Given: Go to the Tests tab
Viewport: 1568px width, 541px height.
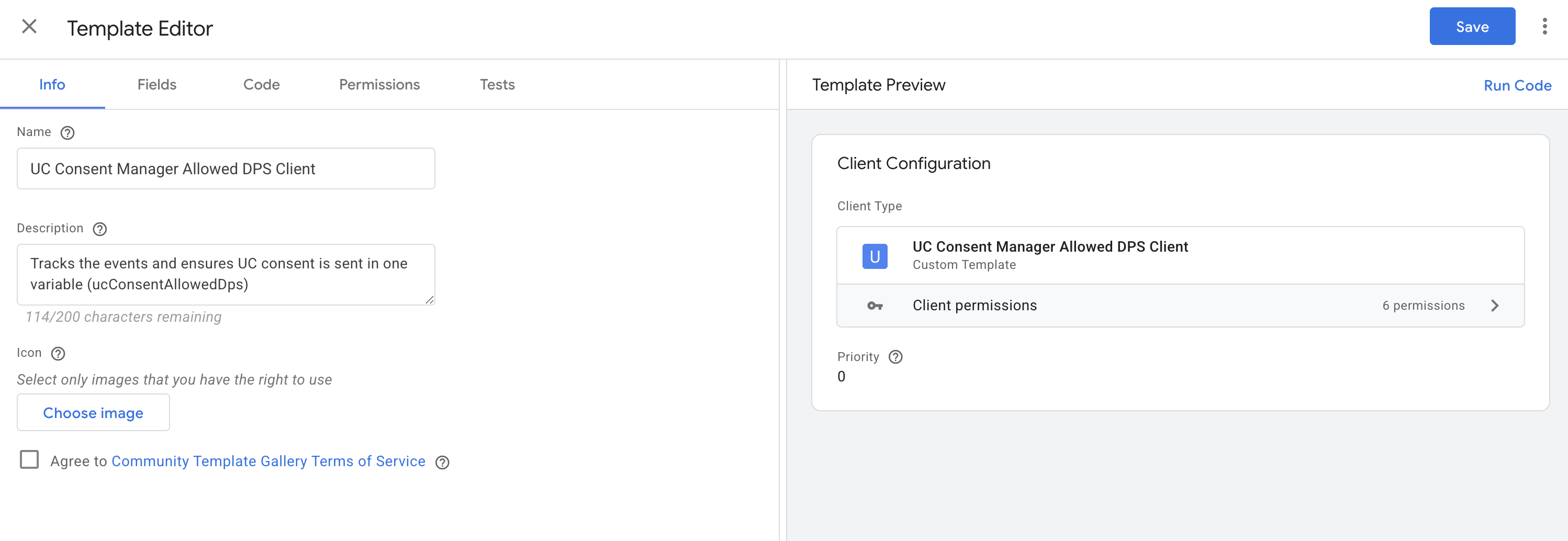Looking at the screenshot, I should [497, 85].
